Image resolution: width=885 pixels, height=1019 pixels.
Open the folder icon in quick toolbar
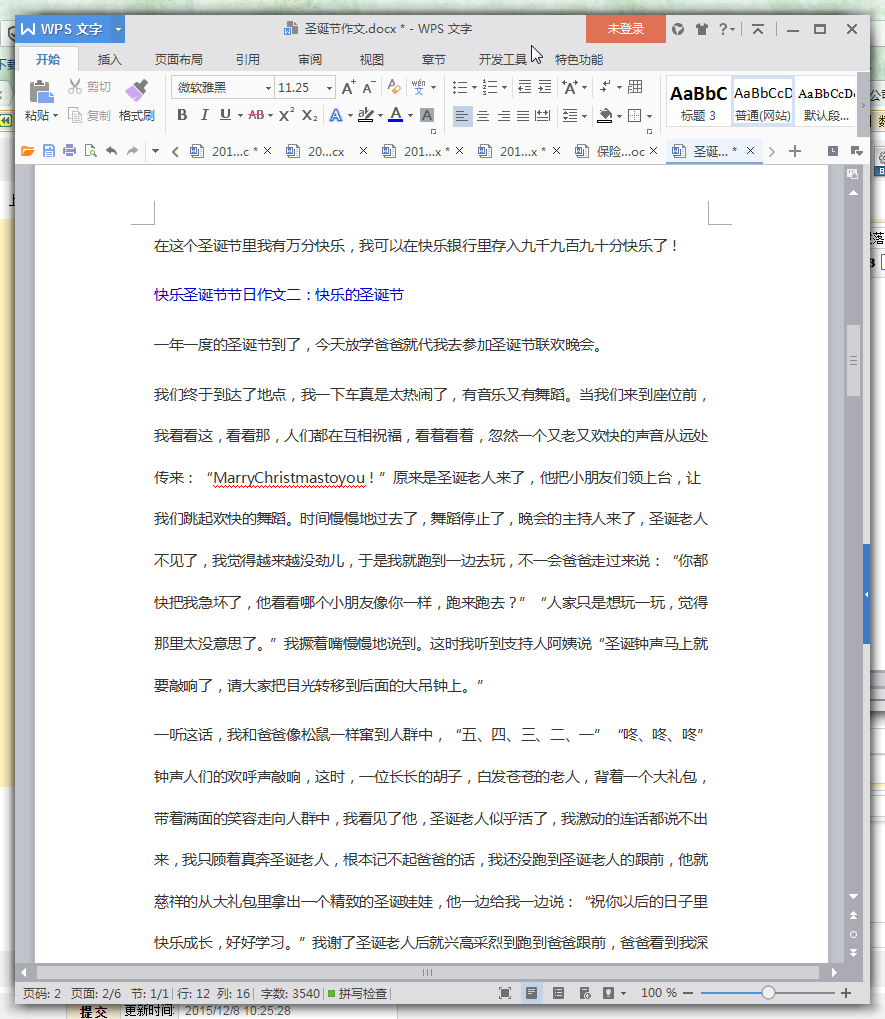[27, 151]
